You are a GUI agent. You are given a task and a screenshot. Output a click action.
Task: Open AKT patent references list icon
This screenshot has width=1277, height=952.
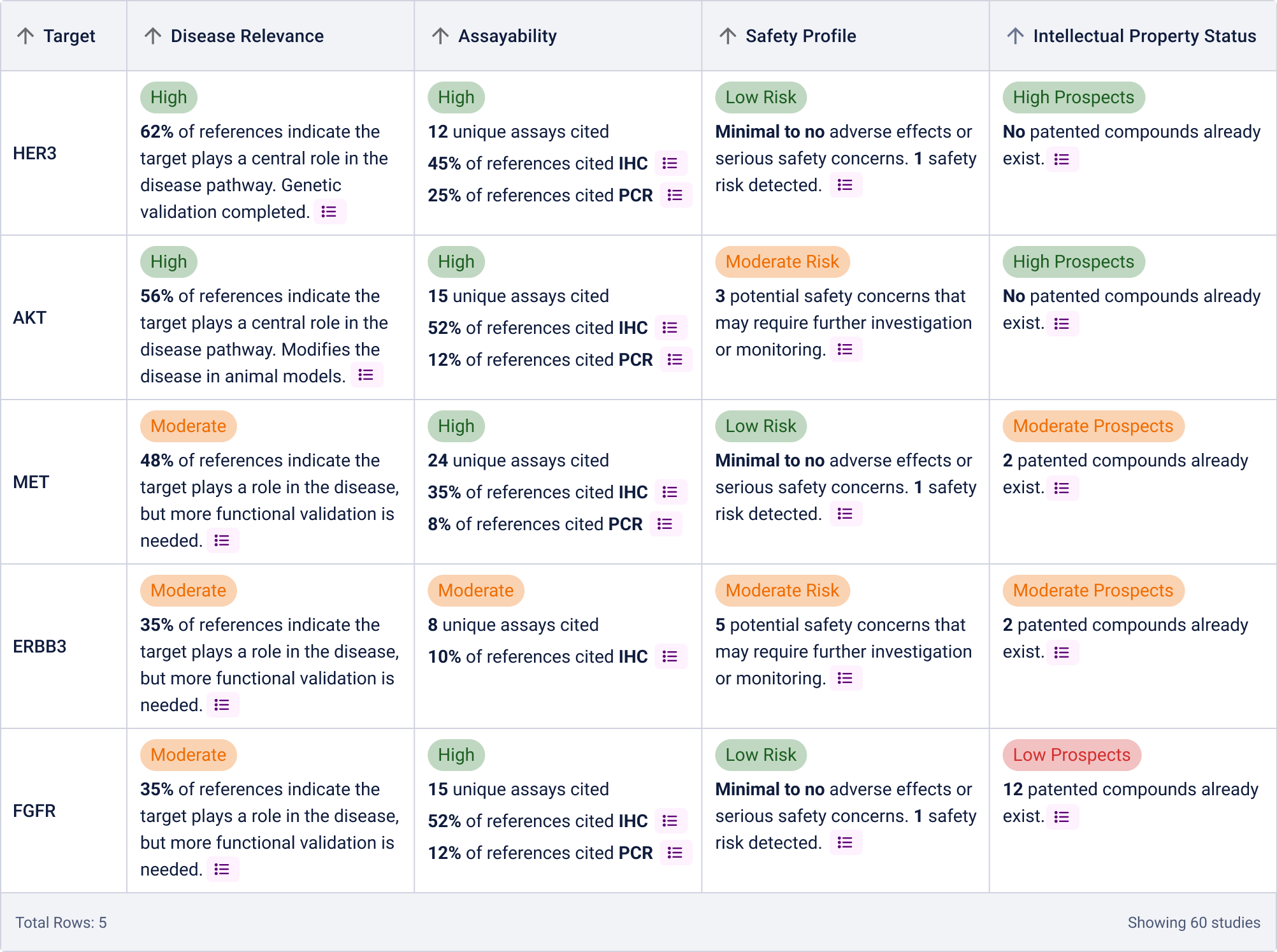point(1062,323)
